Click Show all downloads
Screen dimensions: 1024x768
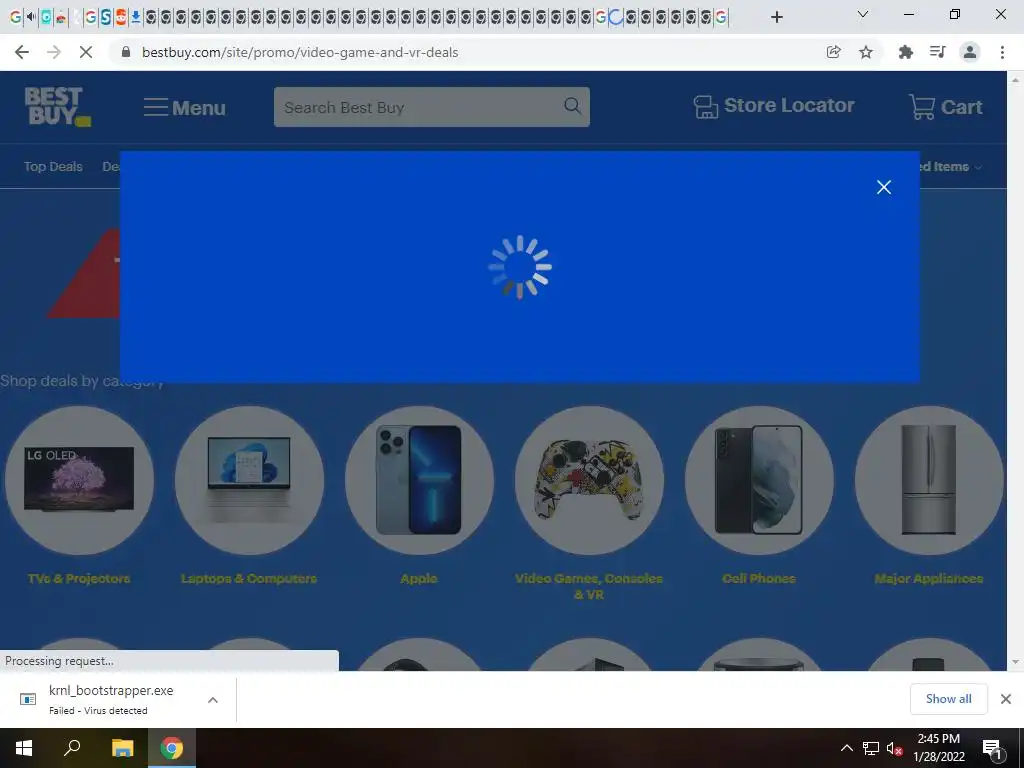coord(948,699)
